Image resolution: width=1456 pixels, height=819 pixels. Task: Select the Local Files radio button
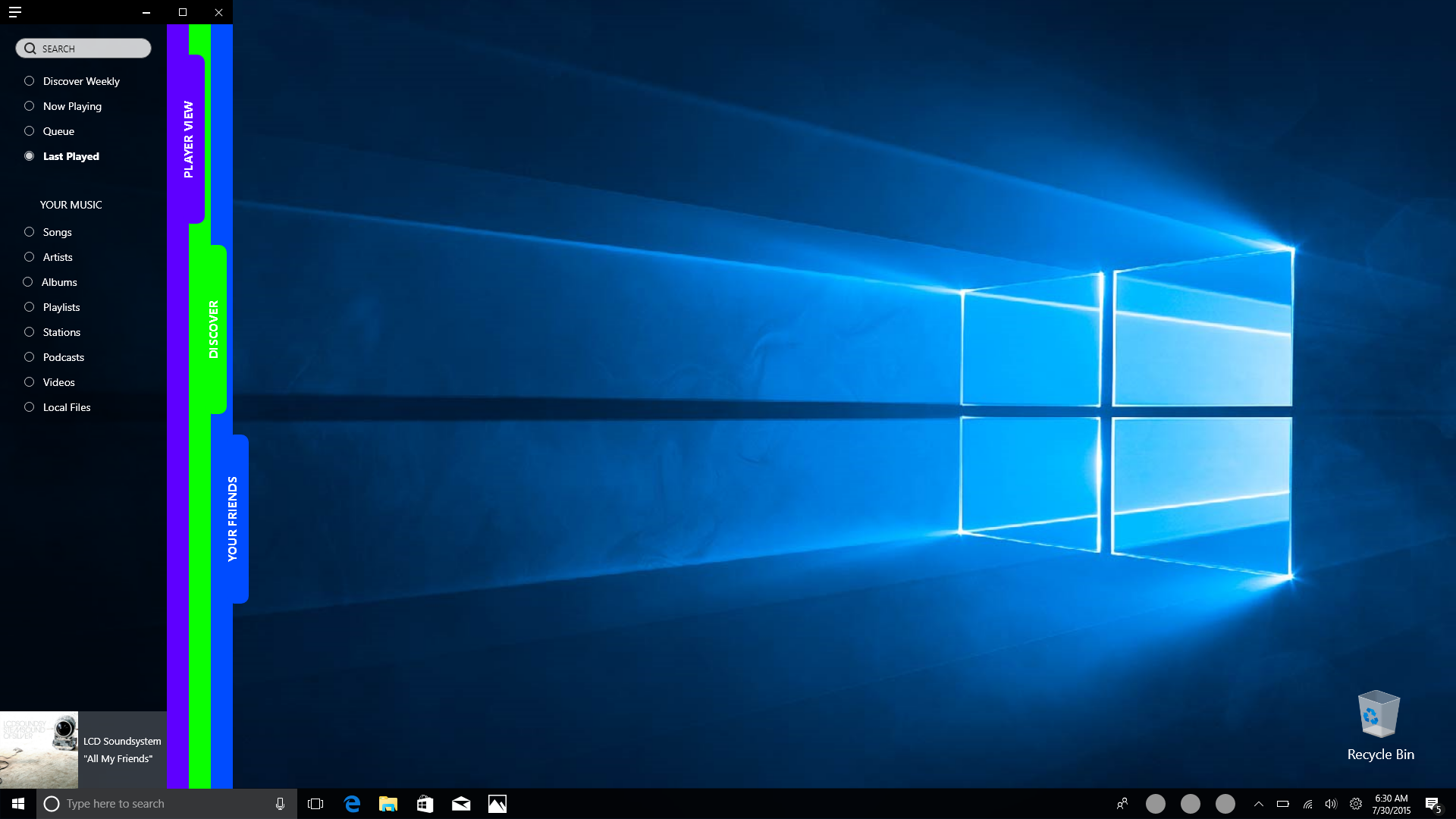(30, 407)
